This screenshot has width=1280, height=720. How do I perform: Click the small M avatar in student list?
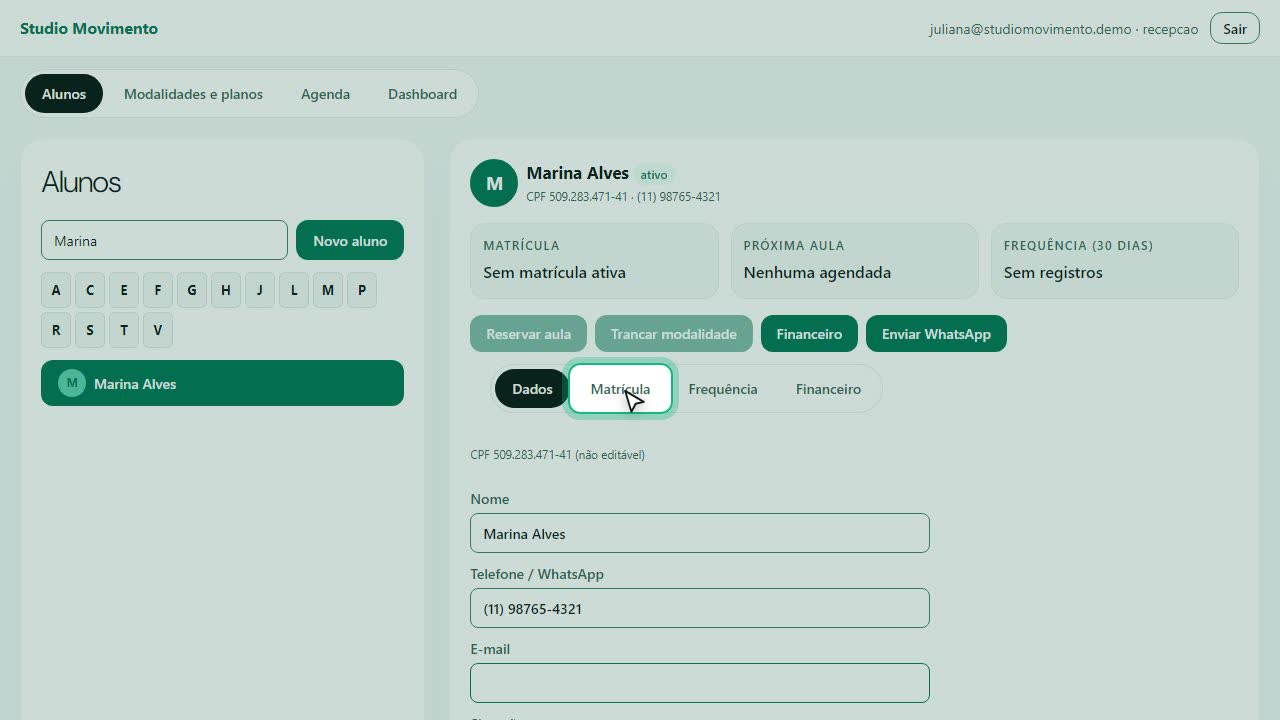pos(72,383)
